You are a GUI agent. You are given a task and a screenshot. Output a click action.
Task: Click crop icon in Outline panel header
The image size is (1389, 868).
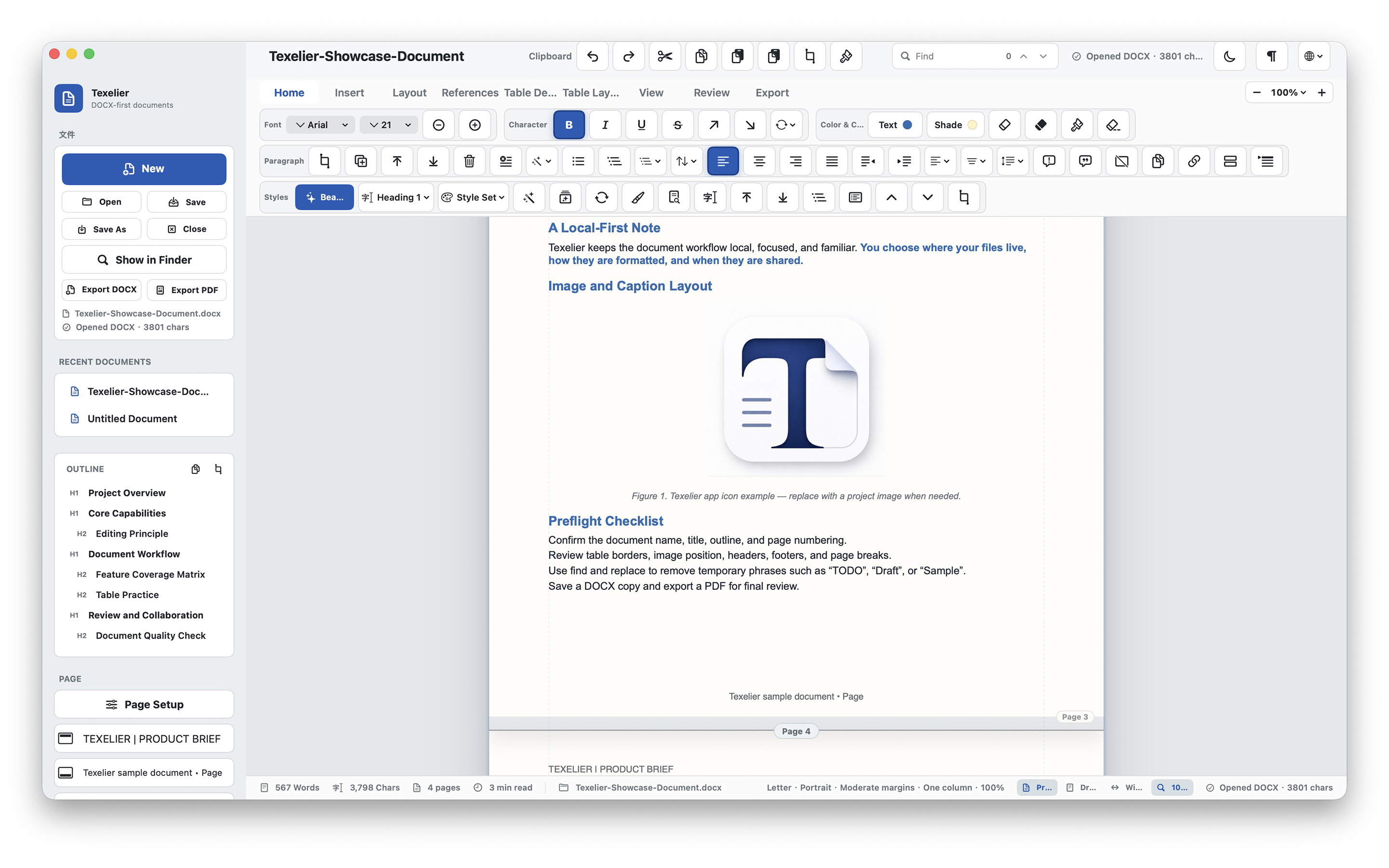coord(218,469)
